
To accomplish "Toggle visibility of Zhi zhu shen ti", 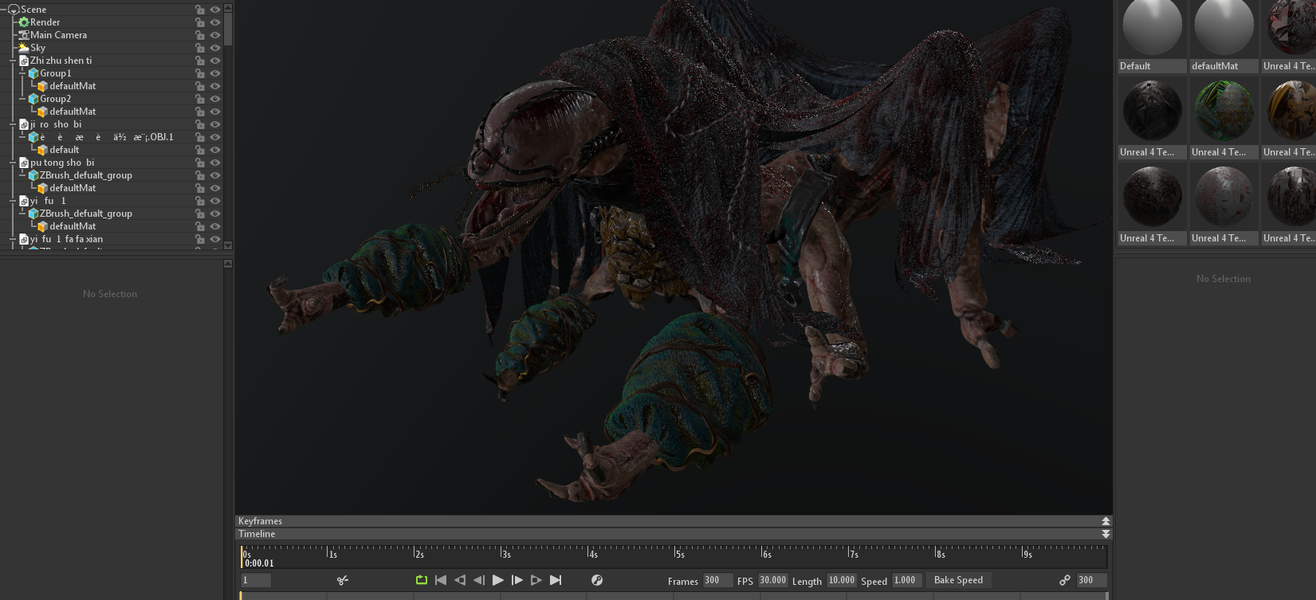I will [x=215, y=61].
